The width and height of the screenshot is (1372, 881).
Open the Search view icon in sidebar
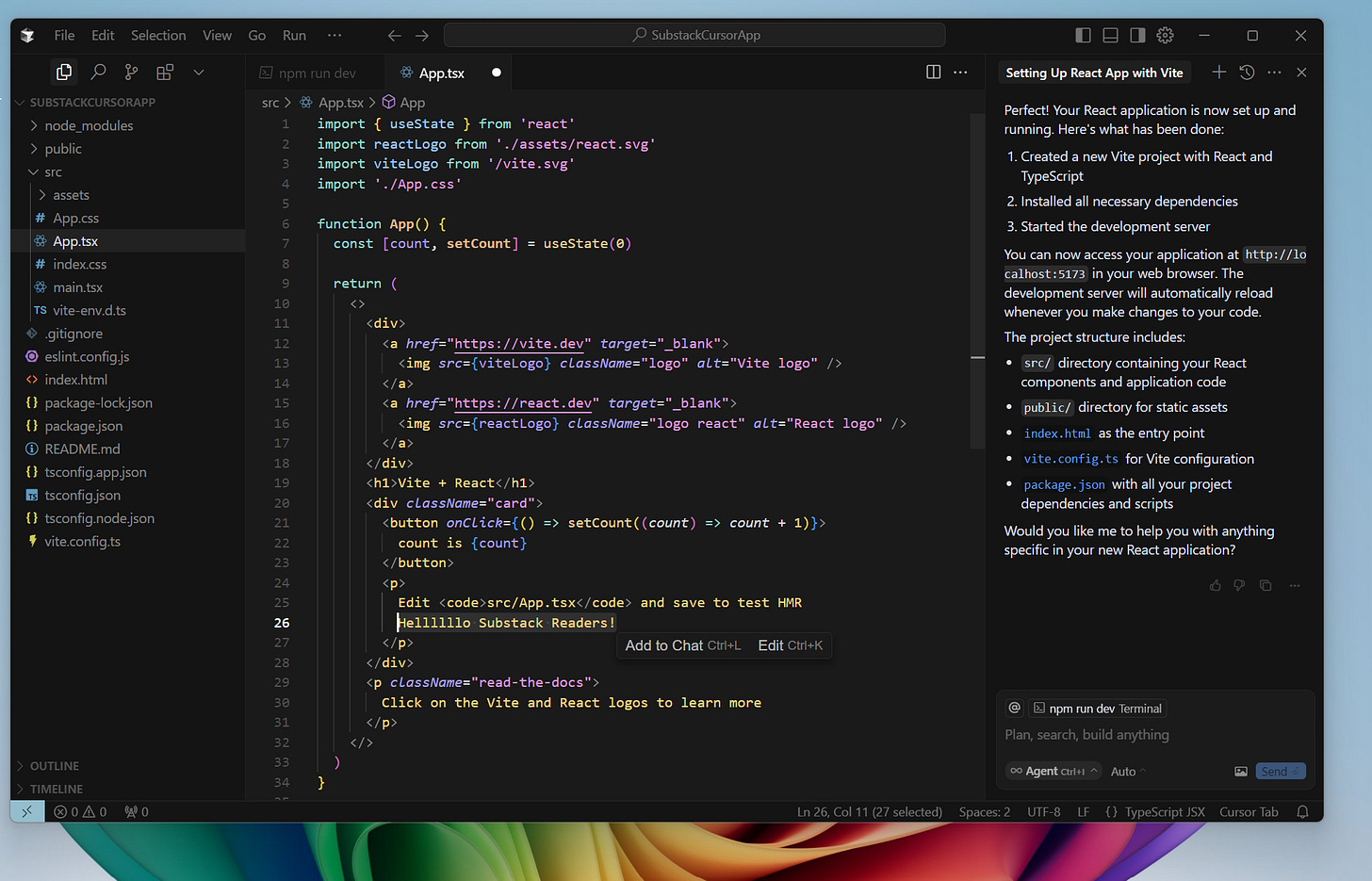(98, 72)
